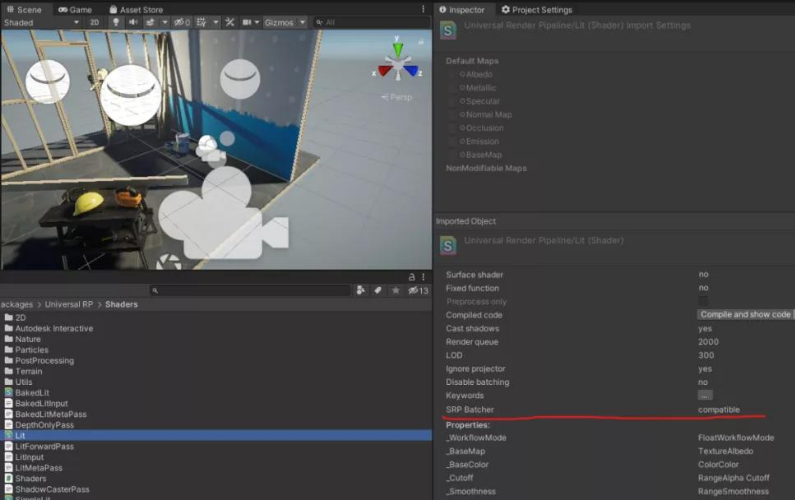Screen dimensions: 795x500
Task: Toggle the scene gizmo rotation lock
Action: point(421,42)
